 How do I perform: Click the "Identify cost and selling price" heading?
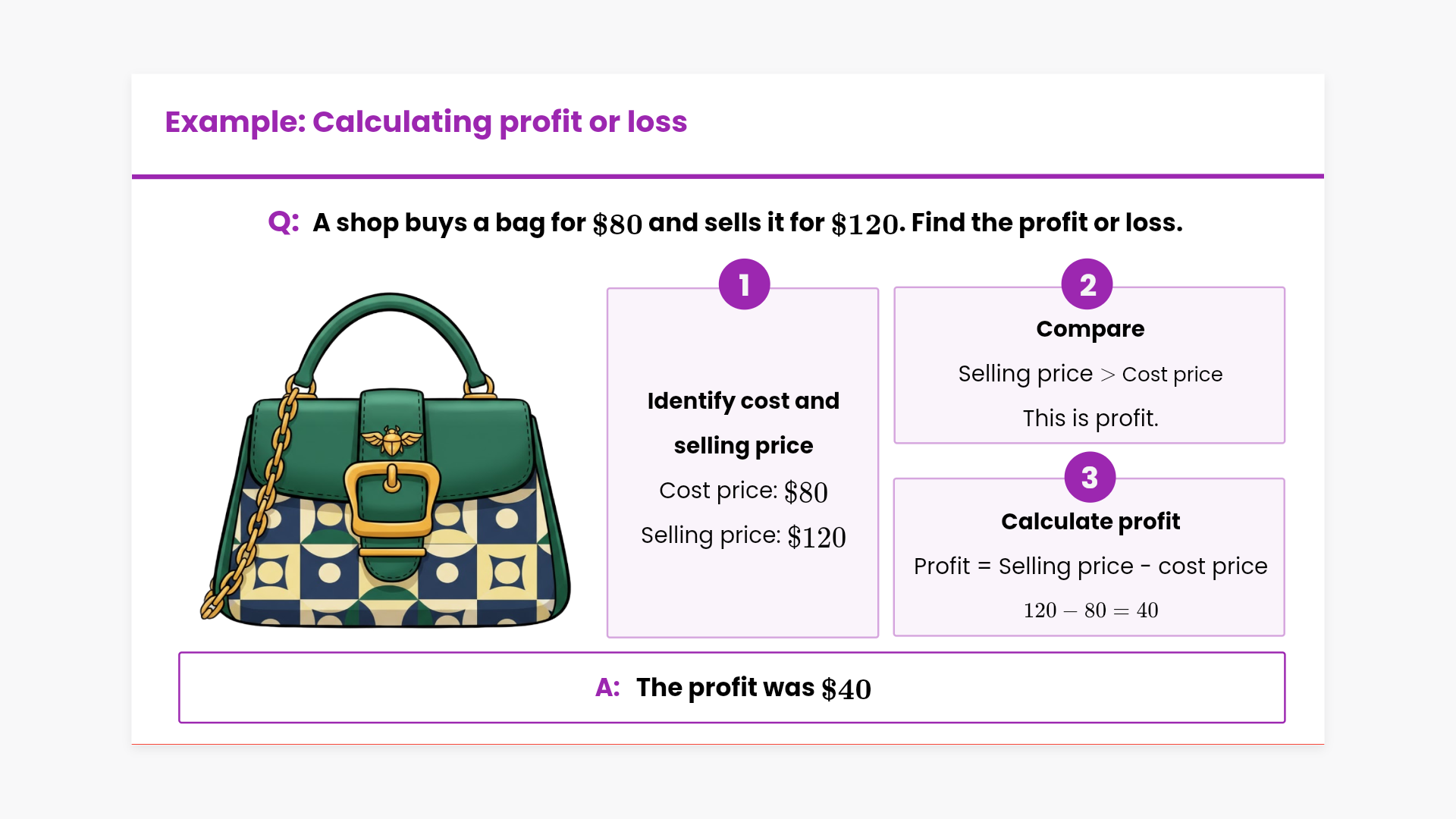tap(743, 422)
